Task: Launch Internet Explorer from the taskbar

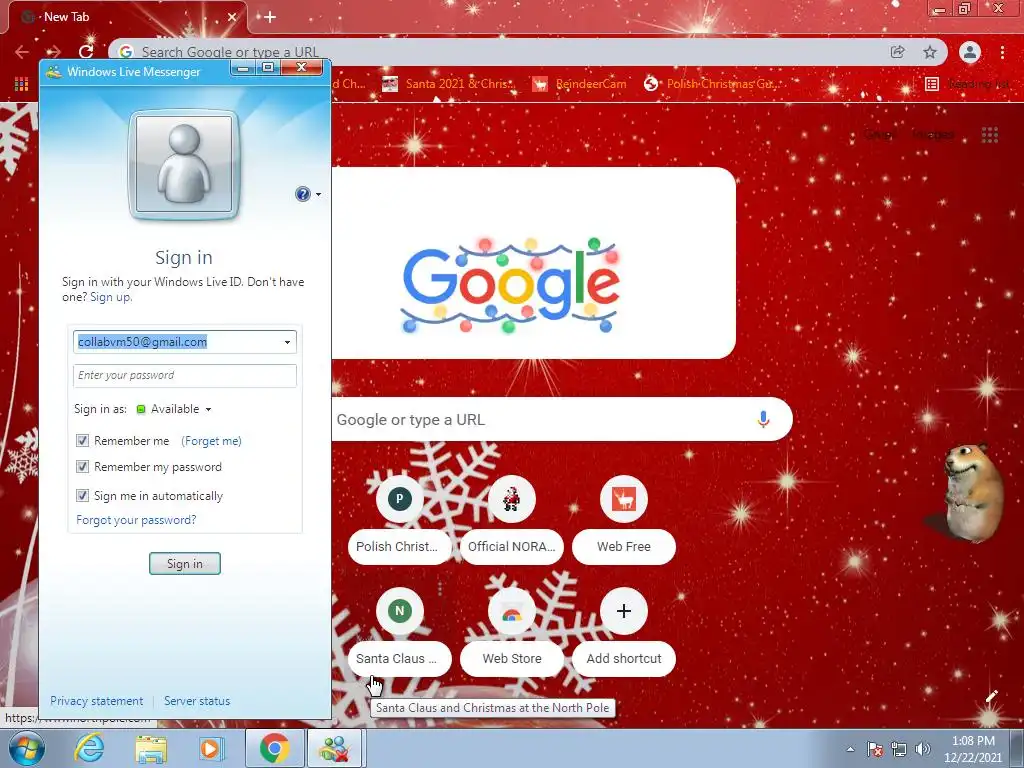Action: pos(89,748)
